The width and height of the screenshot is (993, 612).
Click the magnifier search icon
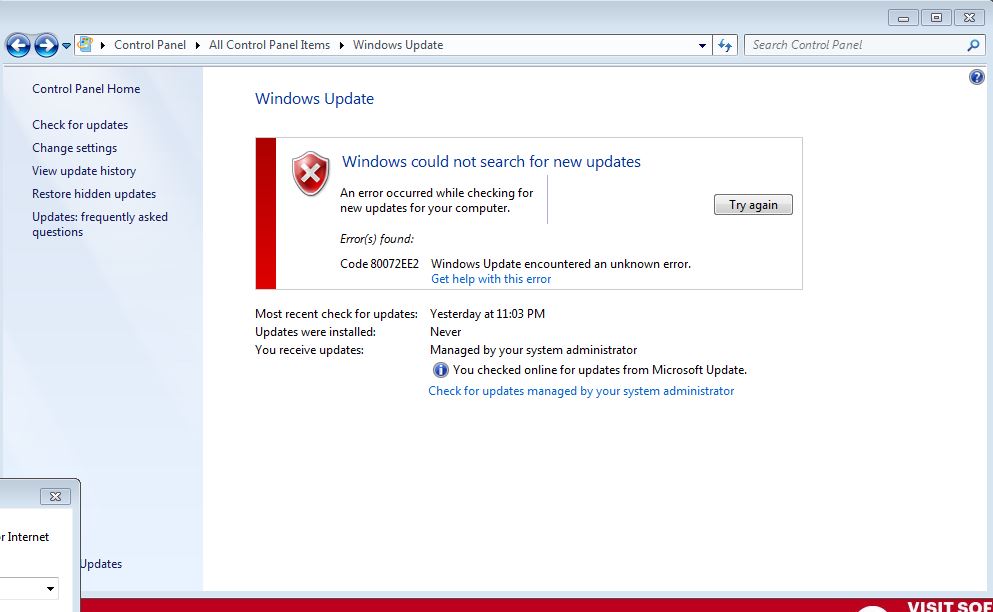[974, 45]
